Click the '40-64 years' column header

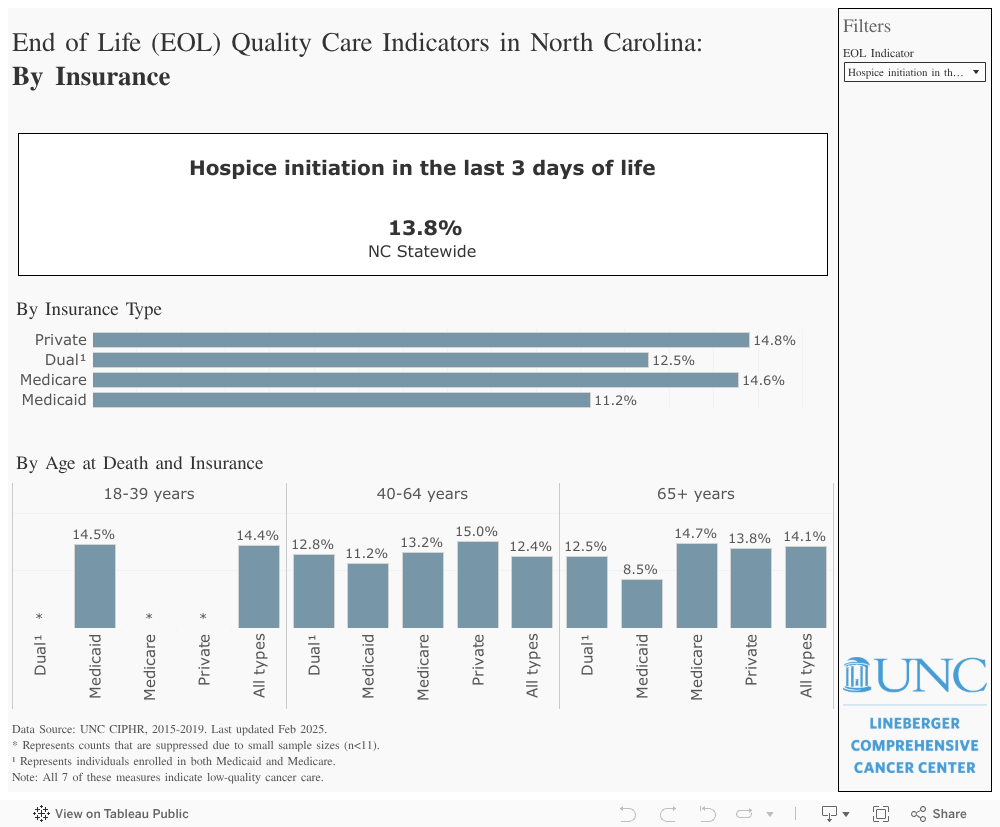422,494
